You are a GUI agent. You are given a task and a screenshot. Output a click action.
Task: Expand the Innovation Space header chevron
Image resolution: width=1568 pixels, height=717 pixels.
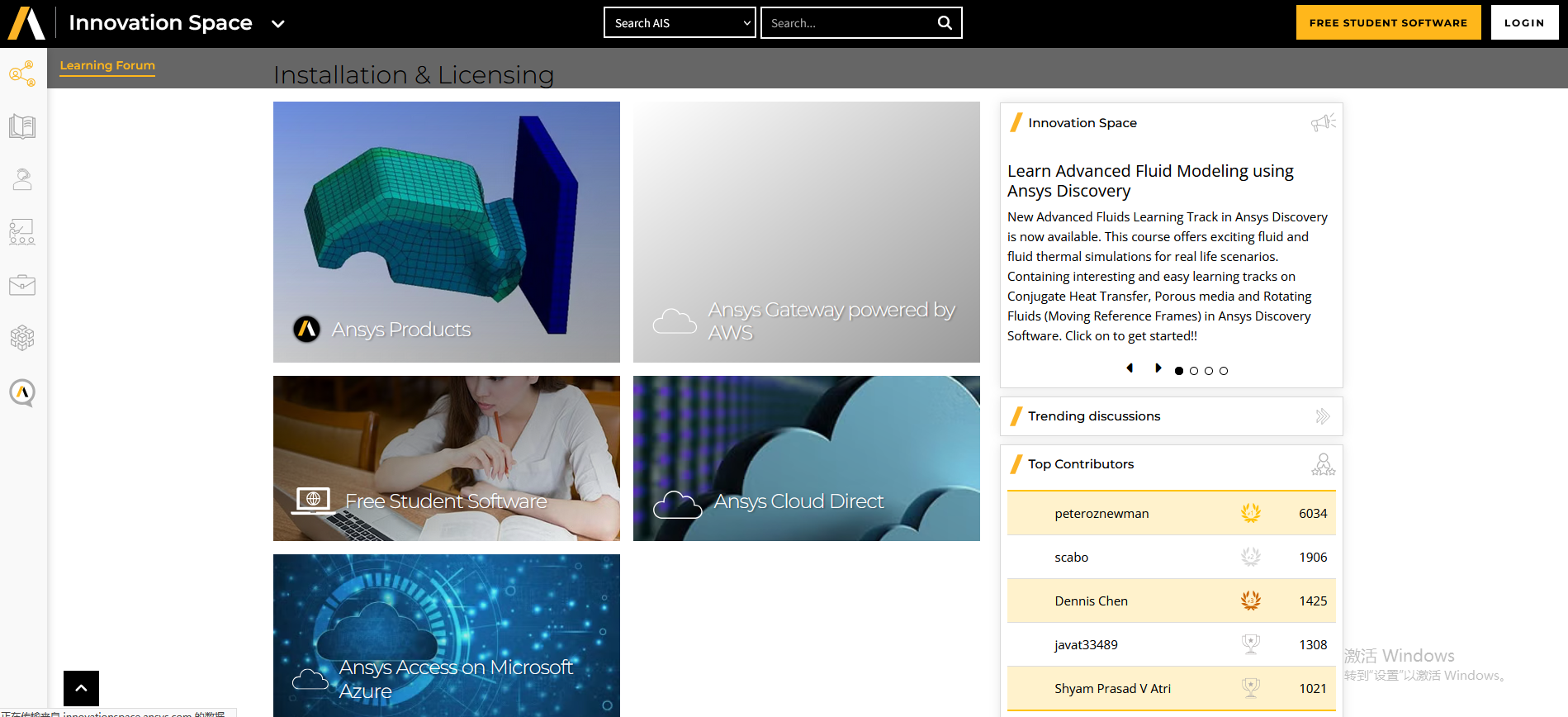(278, 24)
